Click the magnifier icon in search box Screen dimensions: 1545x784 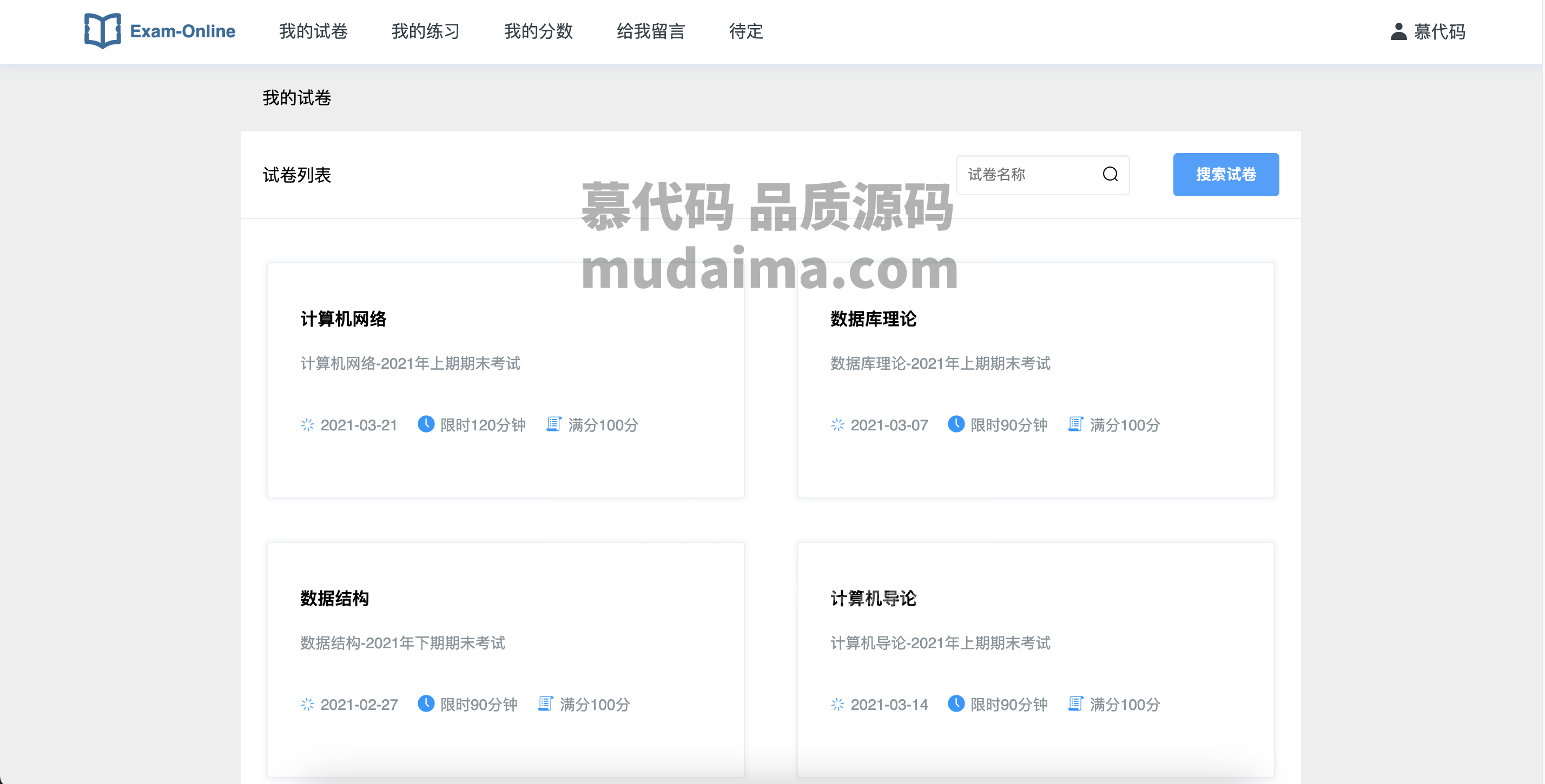pyautogui.click(x=1110, y=175)
